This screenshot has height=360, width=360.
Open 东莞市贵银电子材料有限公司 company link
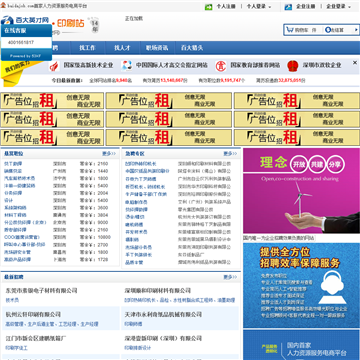[41, 291]
